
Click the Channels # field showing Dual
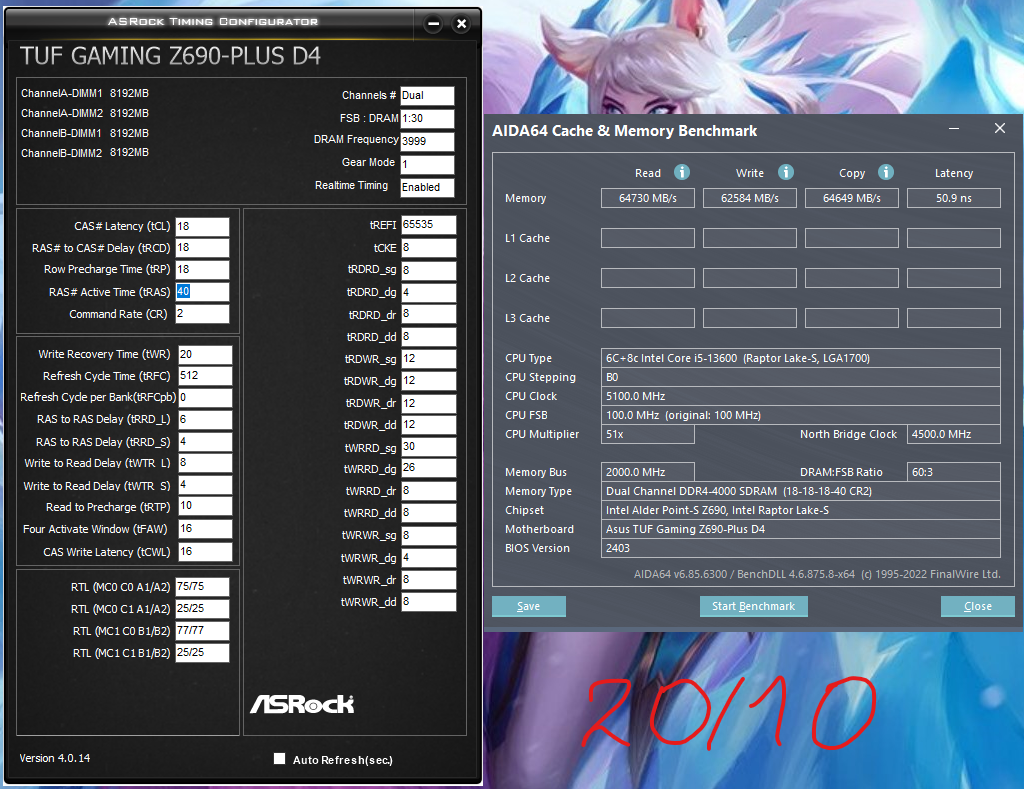(x=427, y=96)
